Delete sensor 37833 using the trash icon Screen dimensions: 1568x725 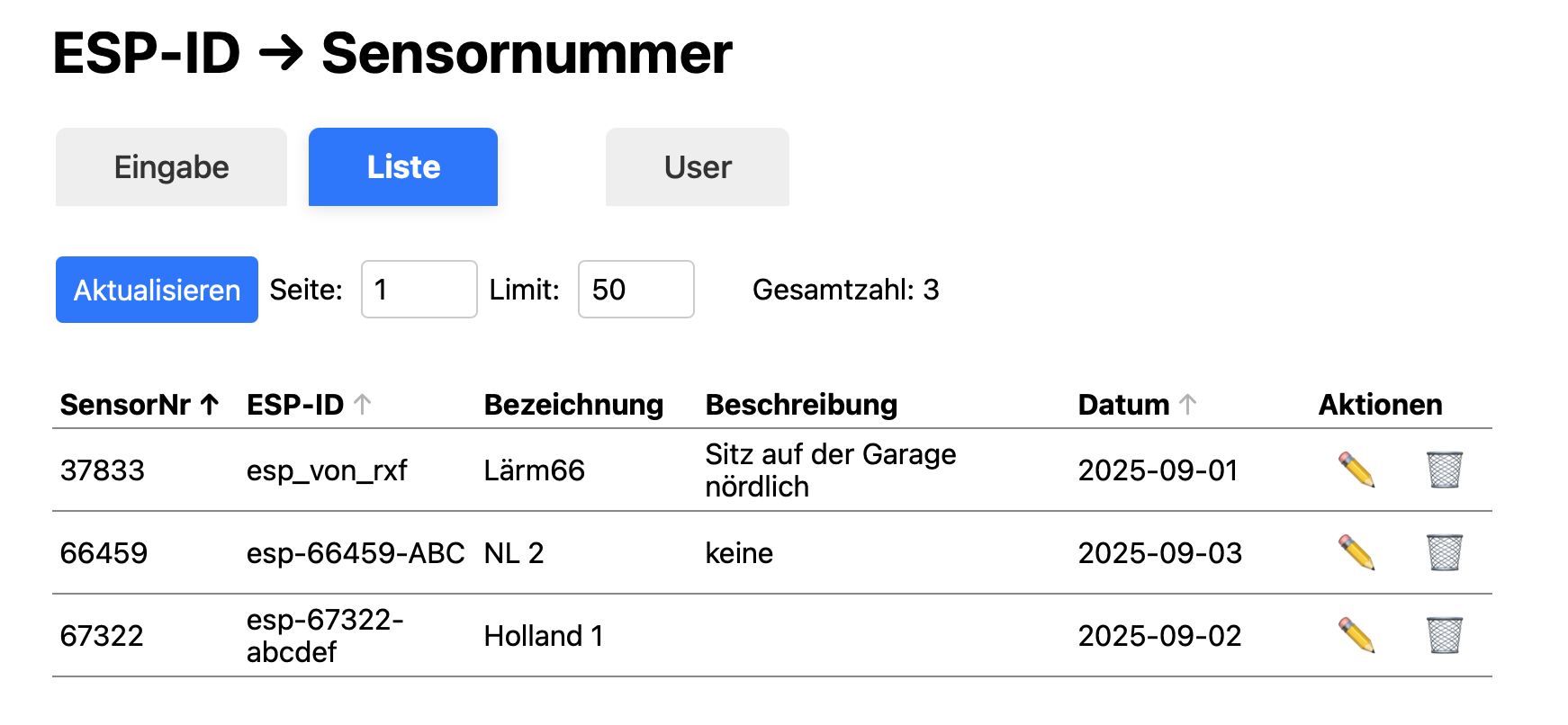[1445, 470]
